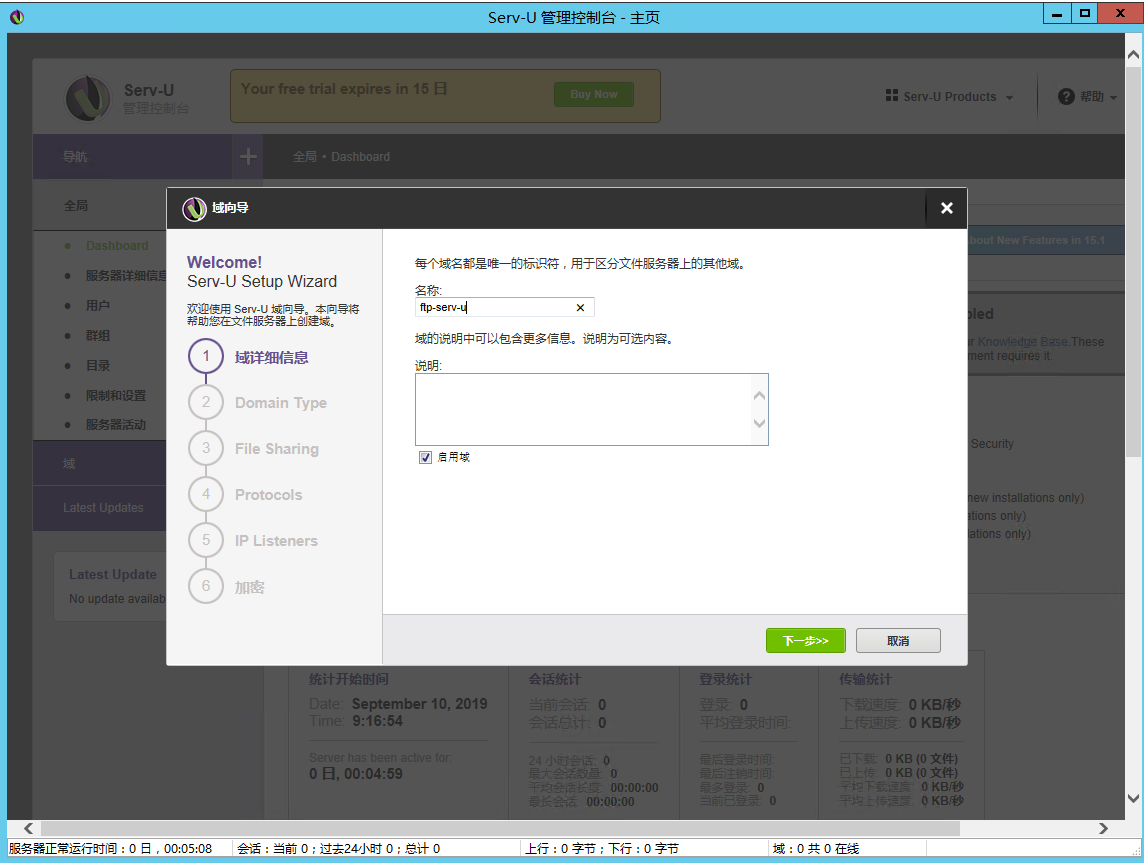Image resolution: width=1144 pixels, height=863 pixels.
Task: Click the plus icon beside the navigation header
Action: click(x=248, y=156)
